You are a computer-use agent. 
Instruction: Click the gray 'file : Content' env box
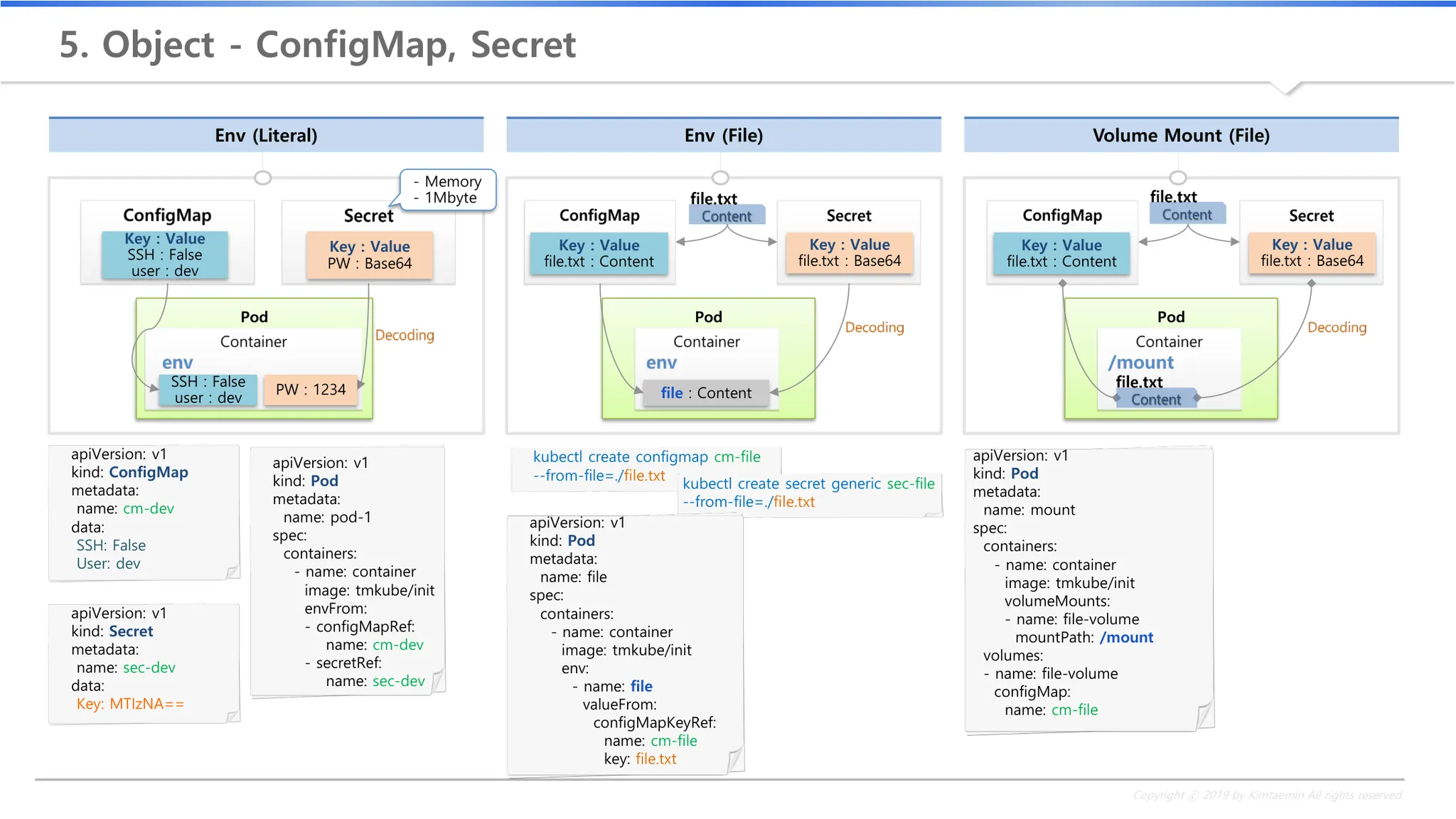pyautogui.click(x=705, y=393)
